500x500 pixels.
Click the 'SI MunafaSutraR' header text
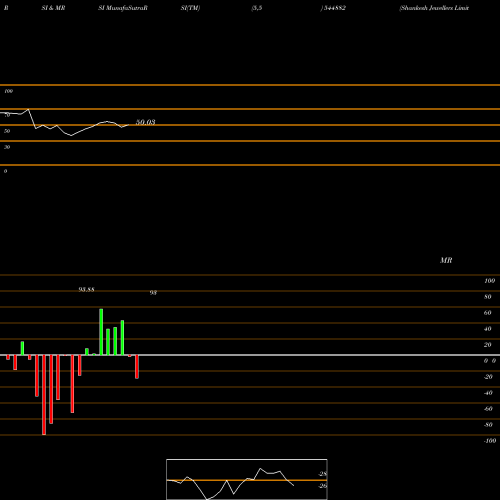click(x=123, y=8)
